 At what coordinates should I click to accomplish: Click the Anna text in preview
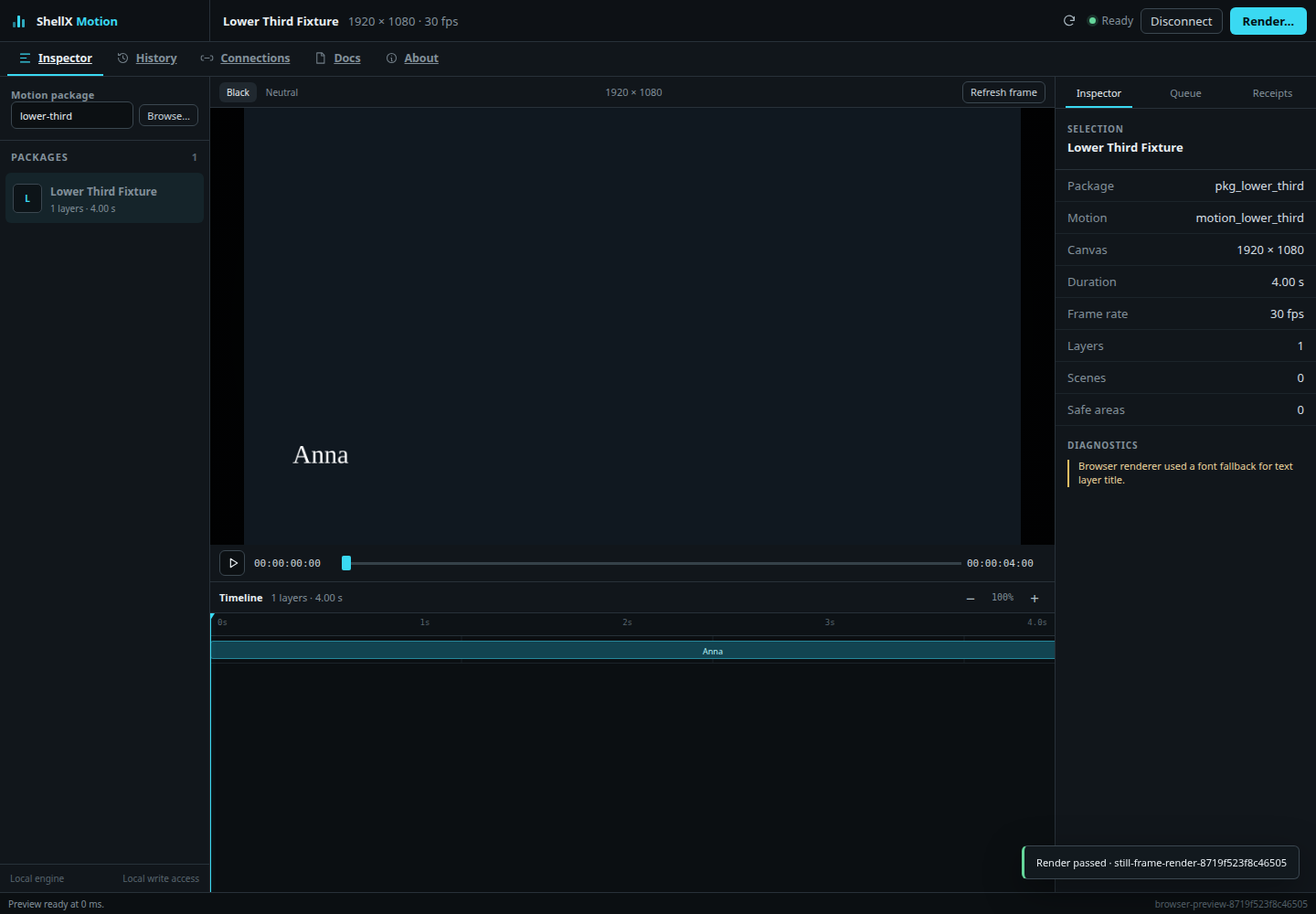pos(321,454)
